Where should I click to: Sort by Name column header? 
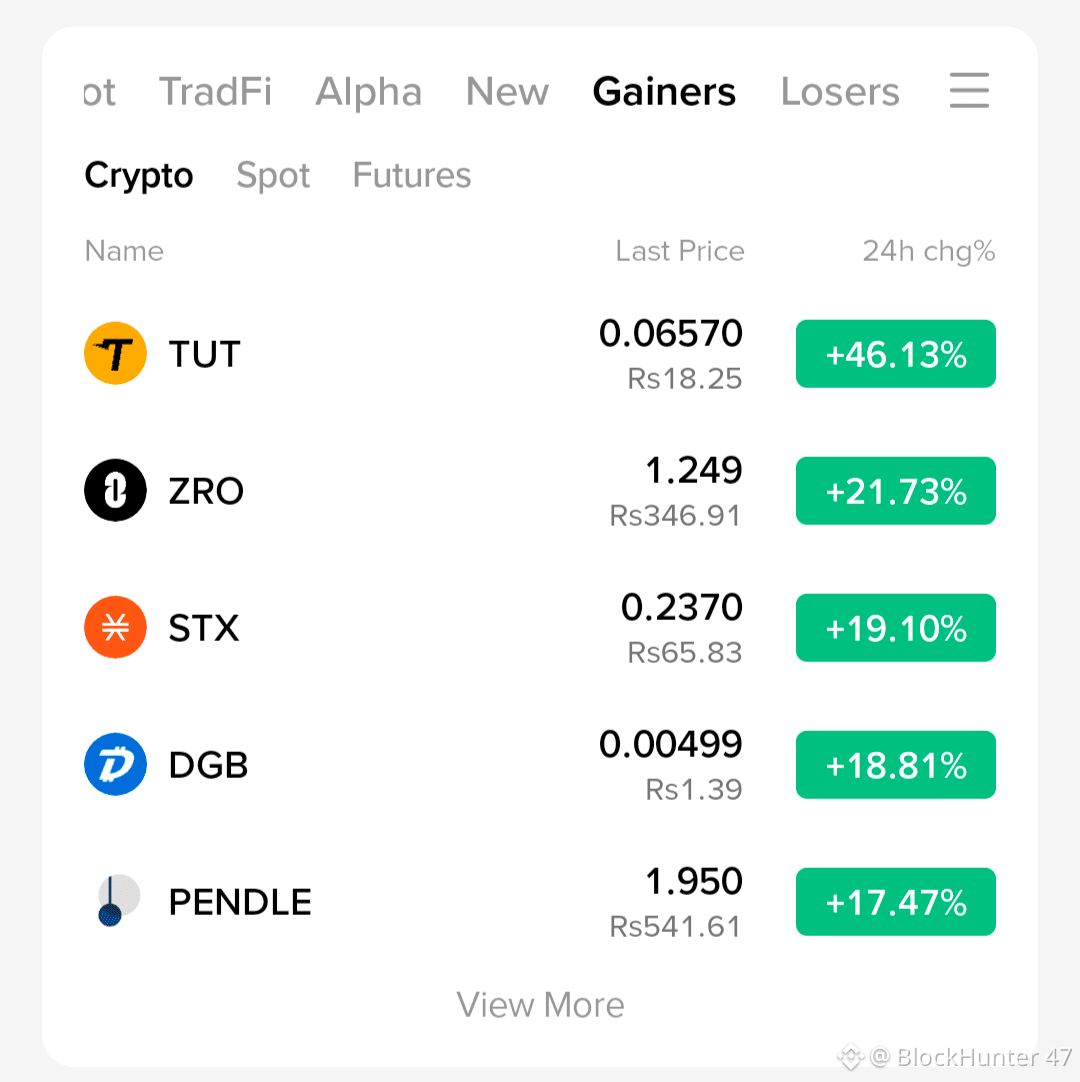coord(124,251)
